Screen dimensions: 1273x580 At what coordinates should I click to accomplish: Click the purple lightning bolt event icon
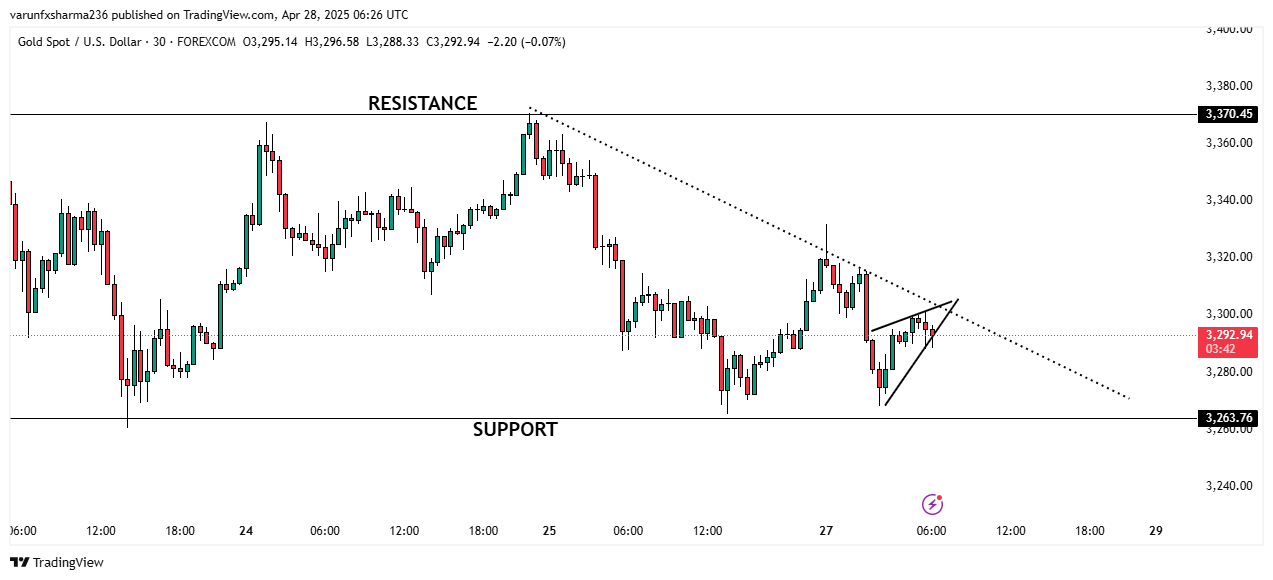(932, 504)
